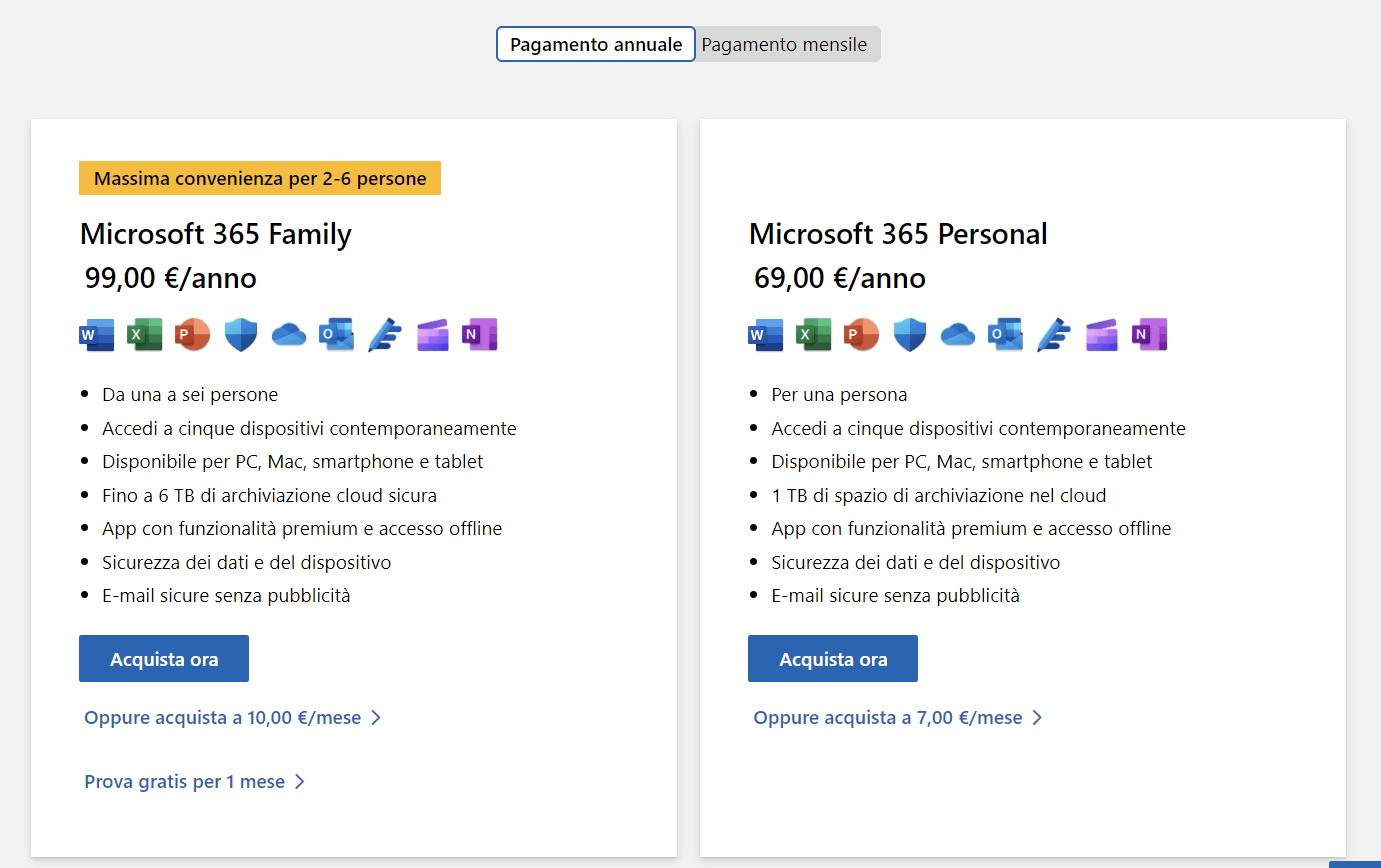The image size is (1381, 868).
Task: Click the Massima convenienza per 2-6 persone badge
Action: (260, 179)
